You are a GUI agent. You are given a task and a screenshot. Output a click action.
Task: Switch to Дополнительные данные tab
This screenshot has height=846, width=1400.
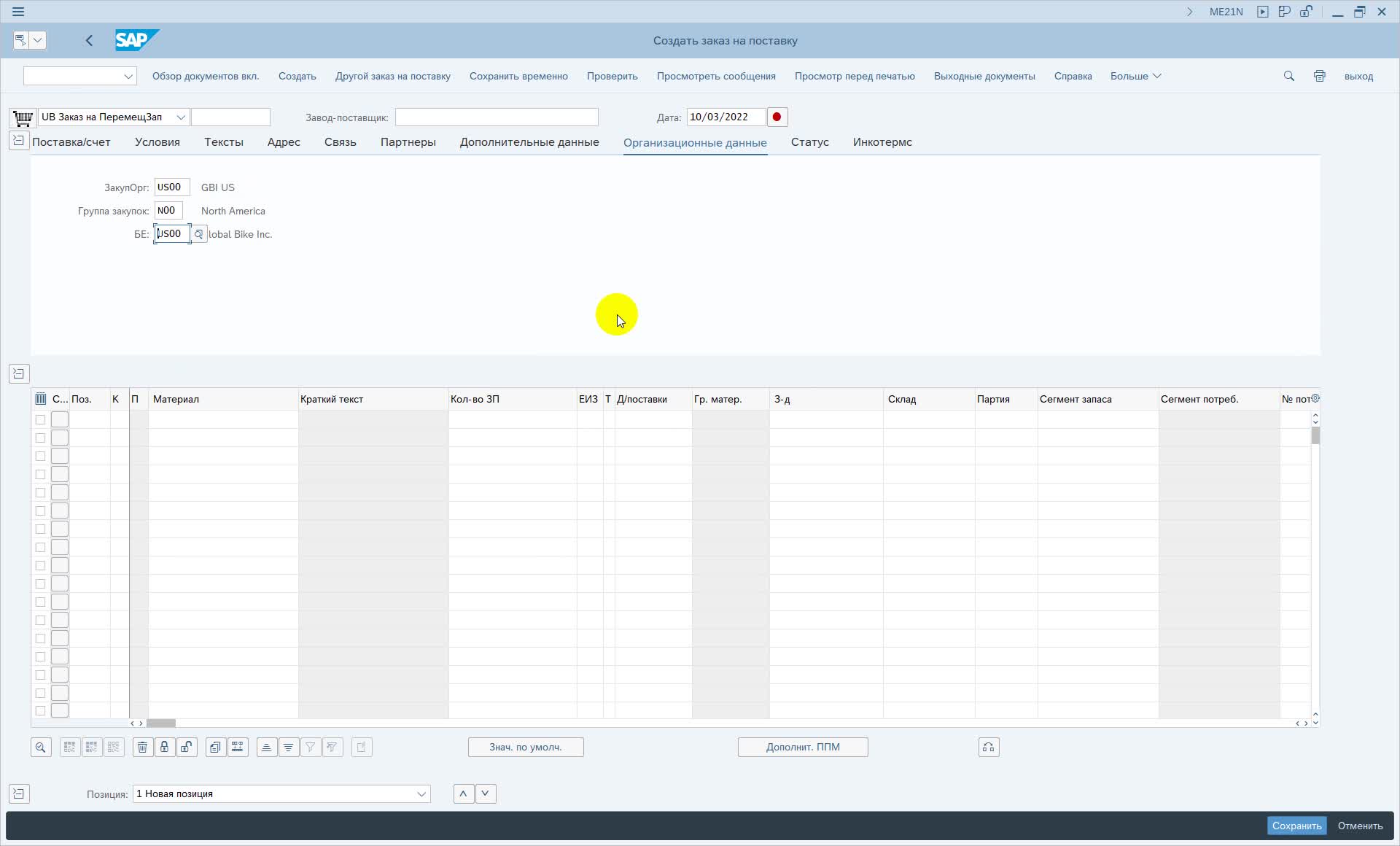[x=529, y=142]
